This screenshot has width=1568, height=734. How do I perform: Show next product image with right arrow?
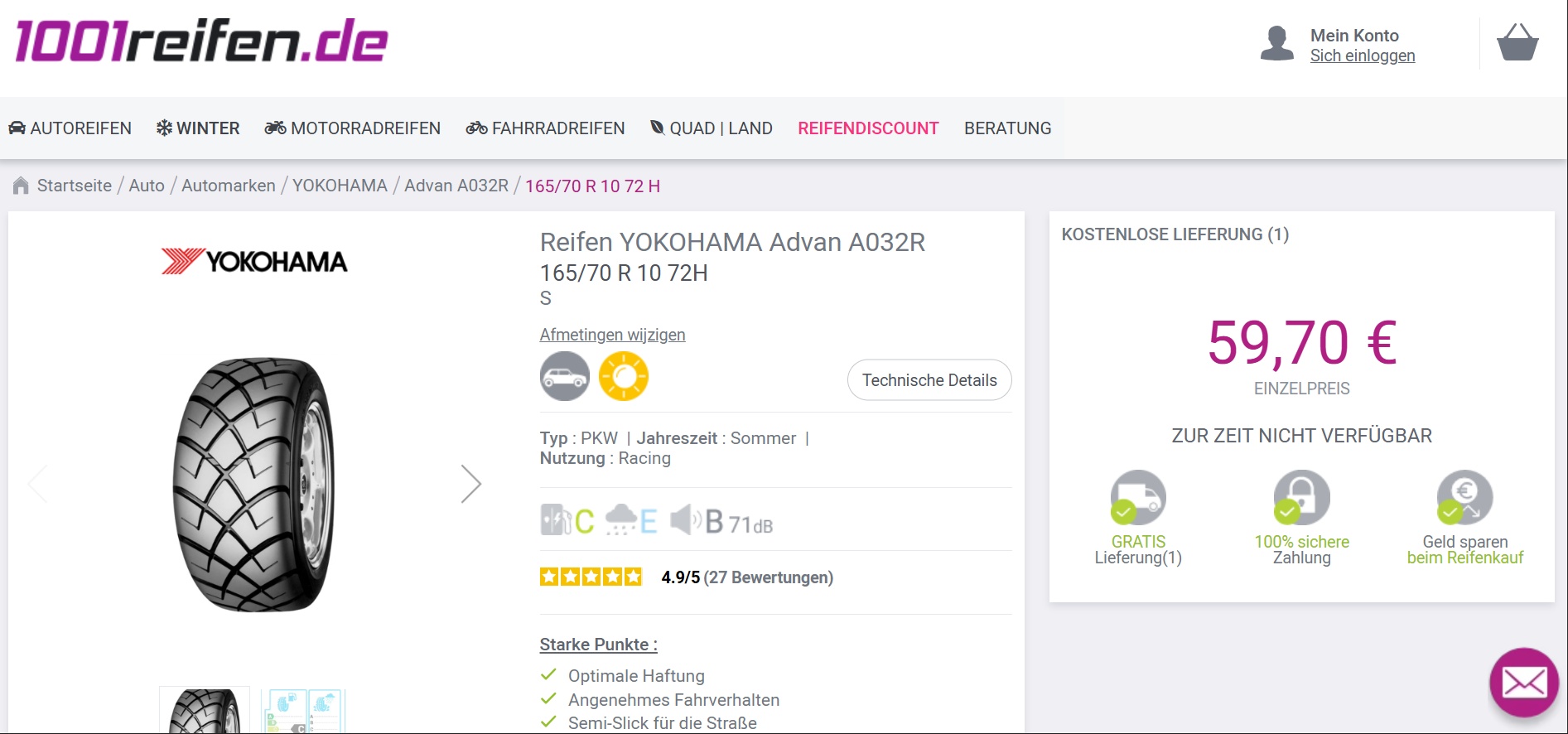(x=470, y=484)
